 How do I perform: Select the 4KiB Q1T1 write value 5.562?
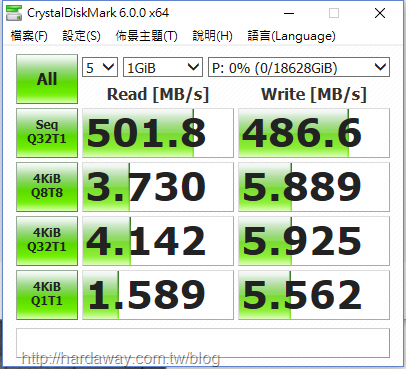[x=314, y=295]
